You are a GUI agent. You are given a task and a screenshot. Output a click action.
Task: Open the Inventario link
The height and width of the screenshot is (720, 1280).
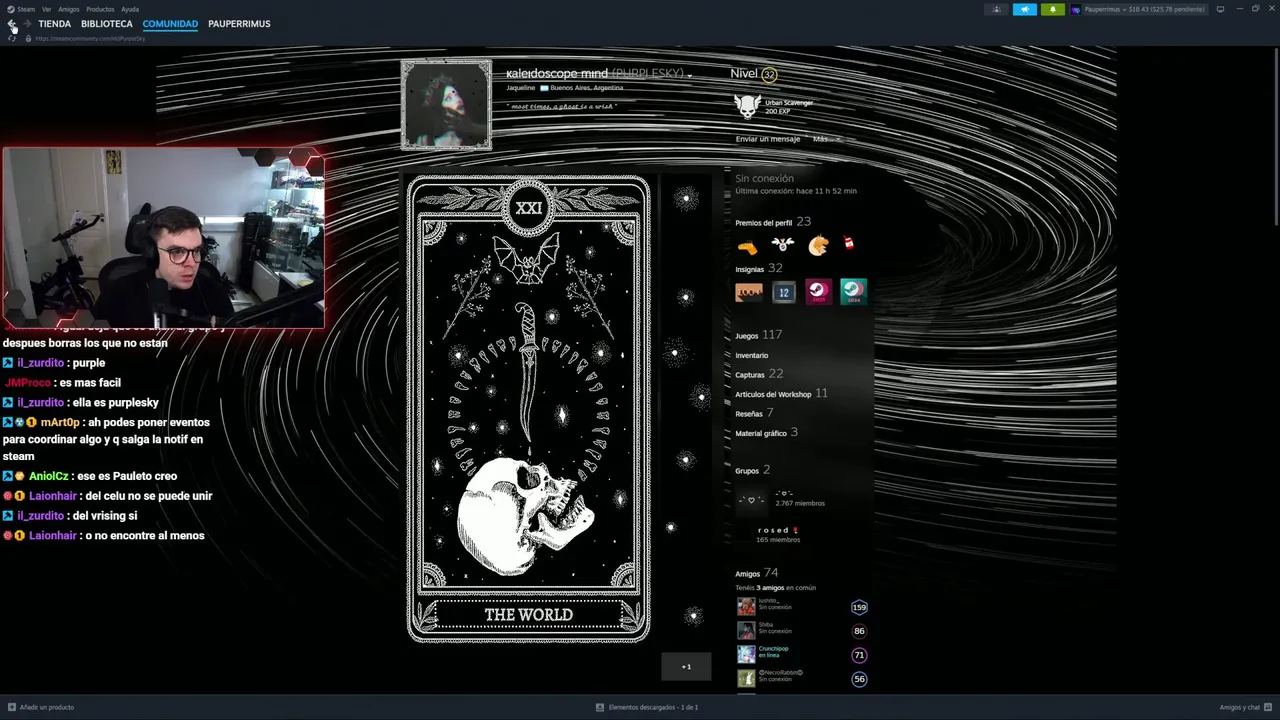(752, 355)
